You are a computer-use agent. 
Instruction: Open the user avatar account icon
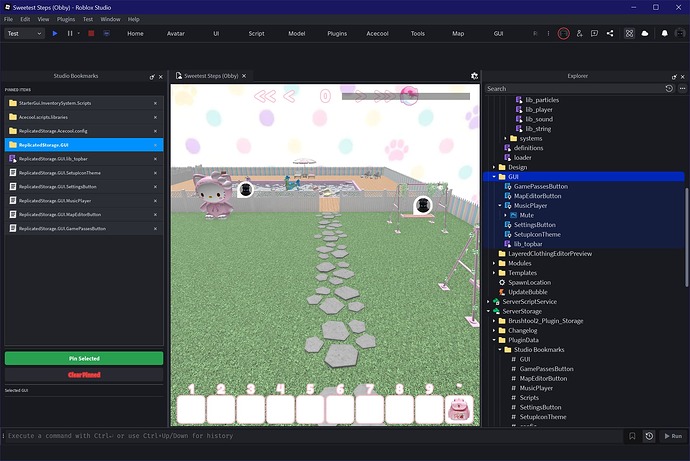680,33
